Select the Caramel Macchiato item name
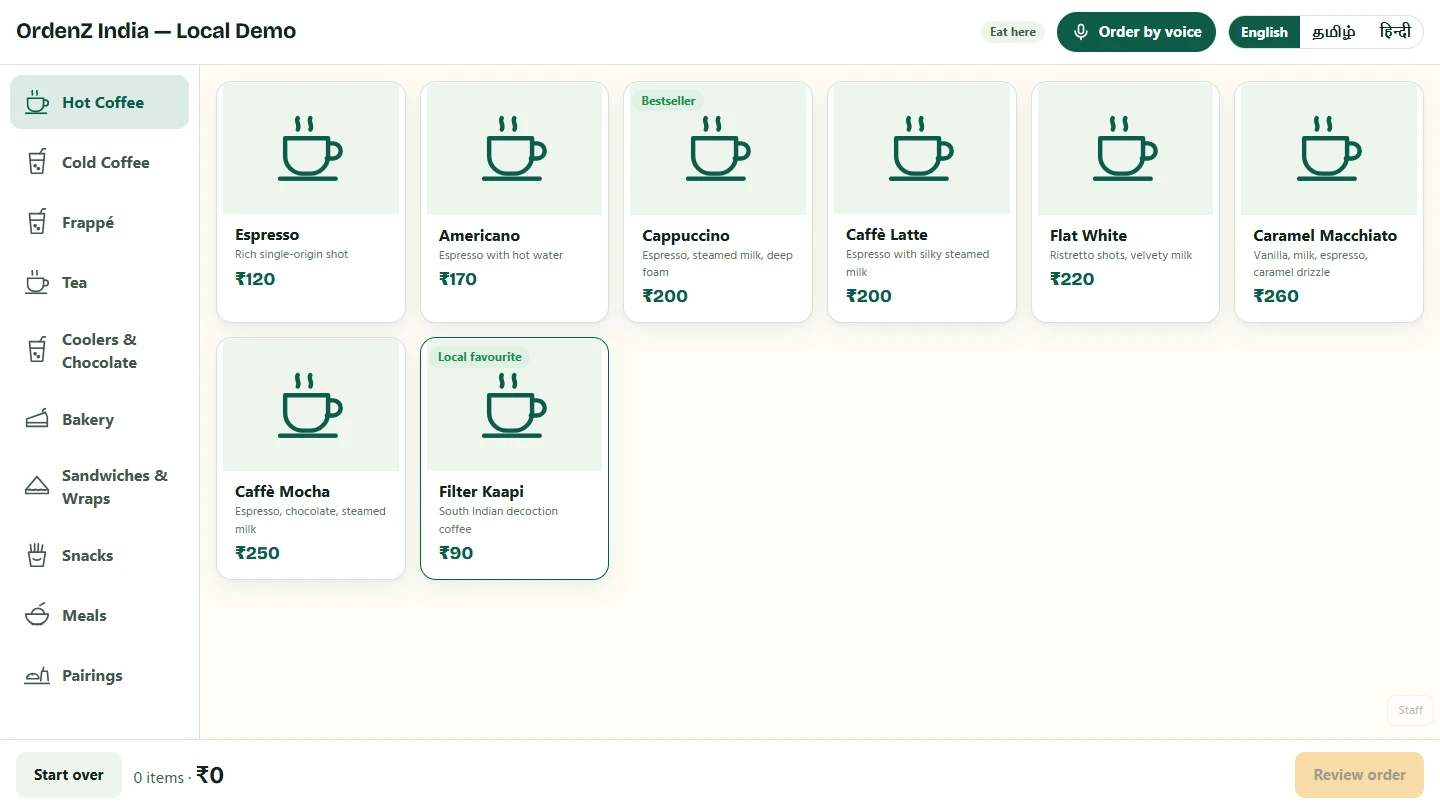Screen dimensions: 1440x810 point(1325,235)
